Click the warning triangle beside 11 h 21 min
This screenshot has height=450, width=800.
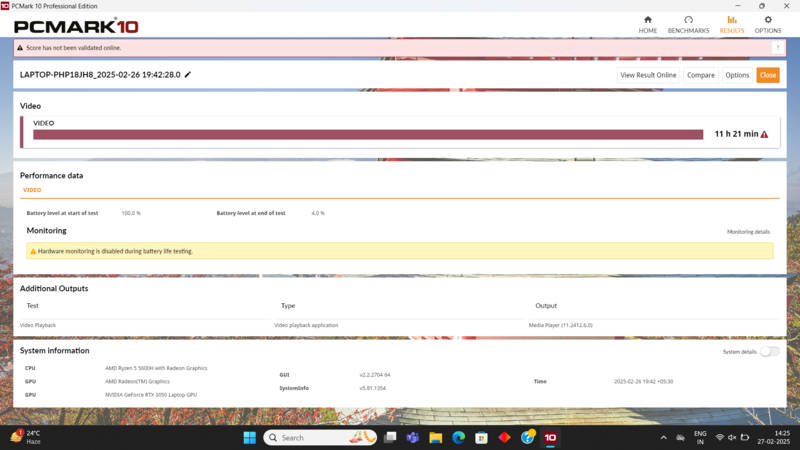coord(764,134)
